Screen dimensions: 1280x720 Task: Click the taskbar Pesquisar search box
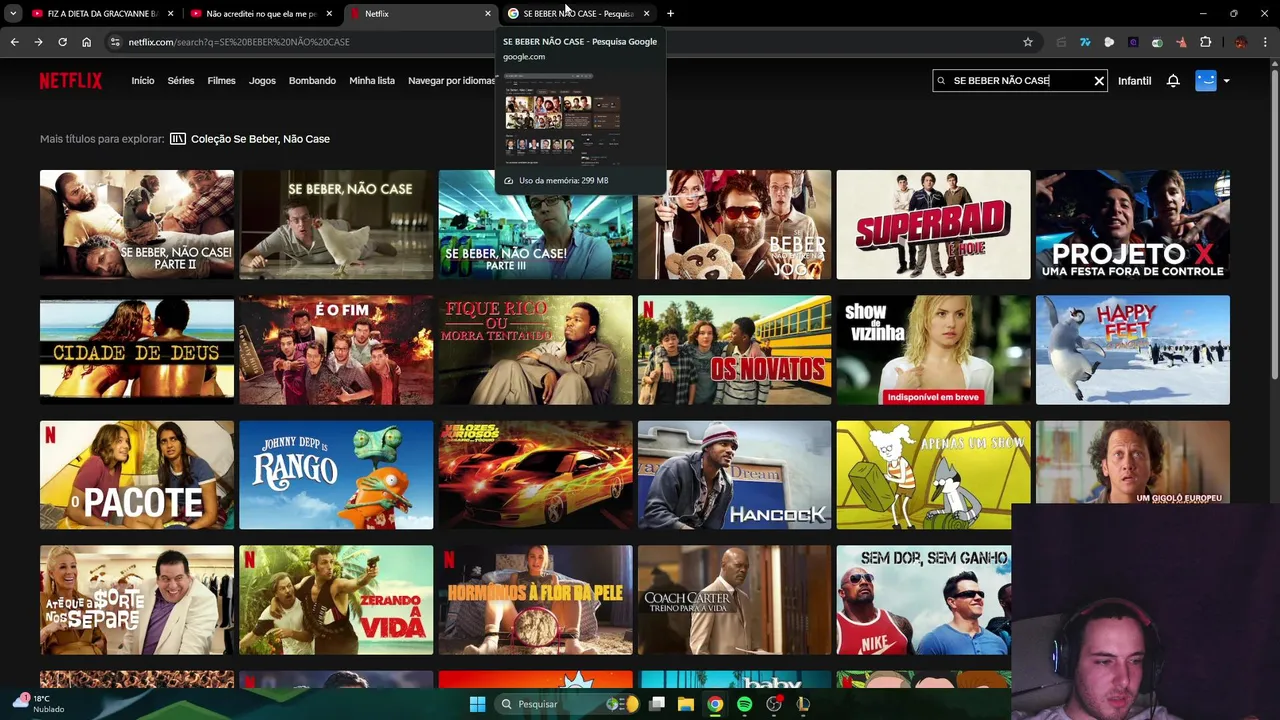(568, 704)
